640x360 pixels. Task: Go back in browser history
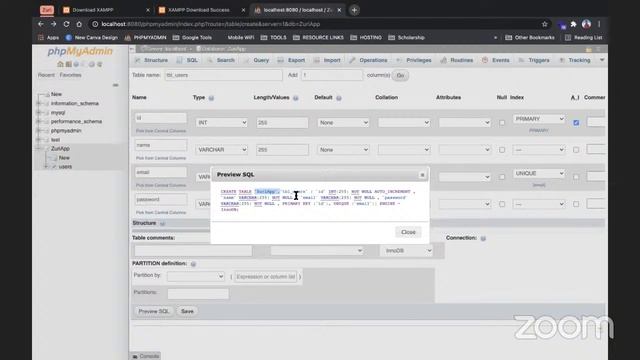41,24
